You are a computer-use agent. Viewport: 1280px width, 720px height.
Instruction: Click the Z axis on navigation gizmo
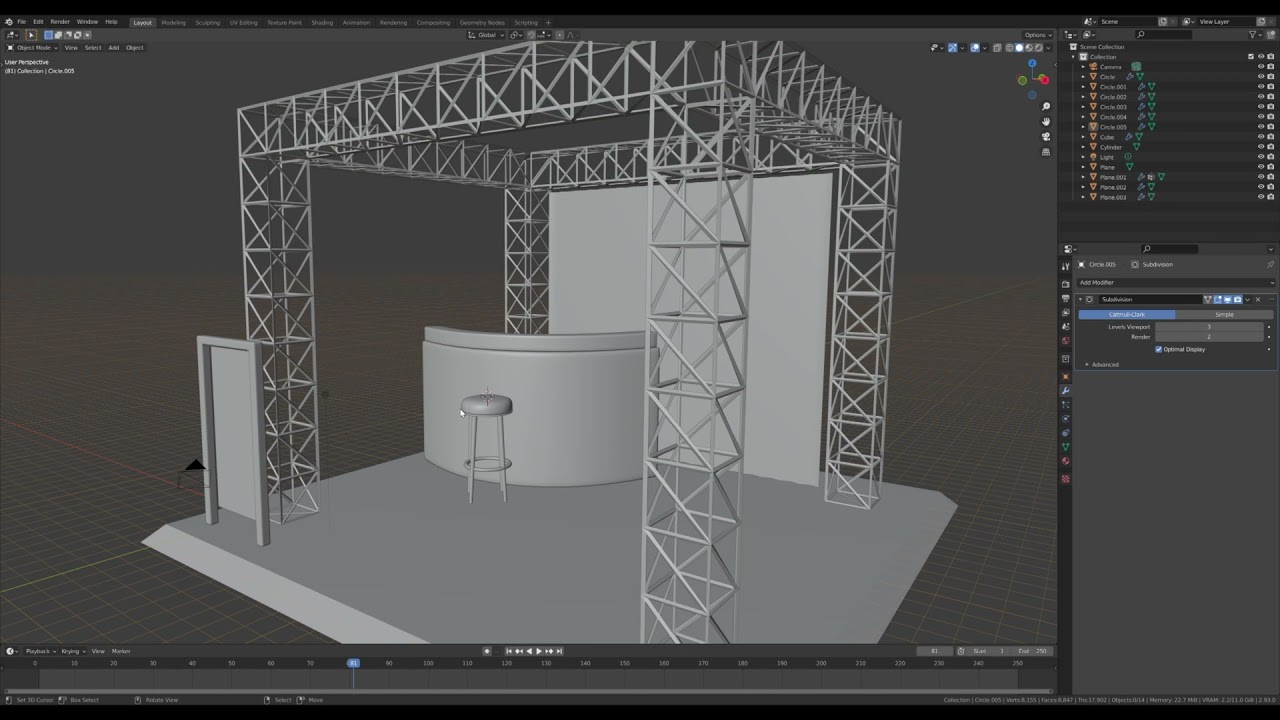pos(1032,63)
